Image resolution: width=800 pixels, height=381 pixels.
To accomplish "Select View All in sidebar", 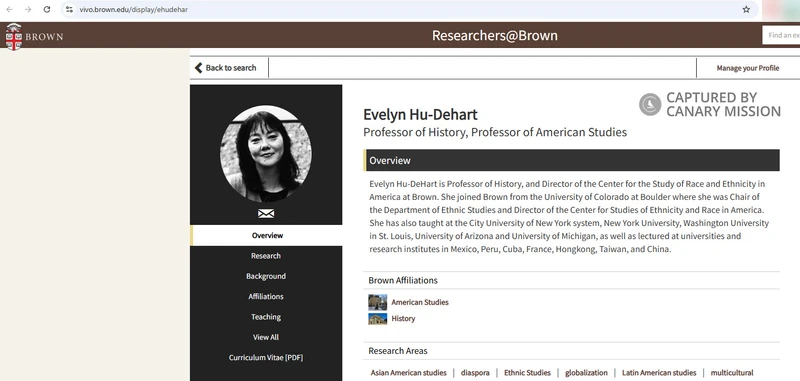I will point(266,338).
